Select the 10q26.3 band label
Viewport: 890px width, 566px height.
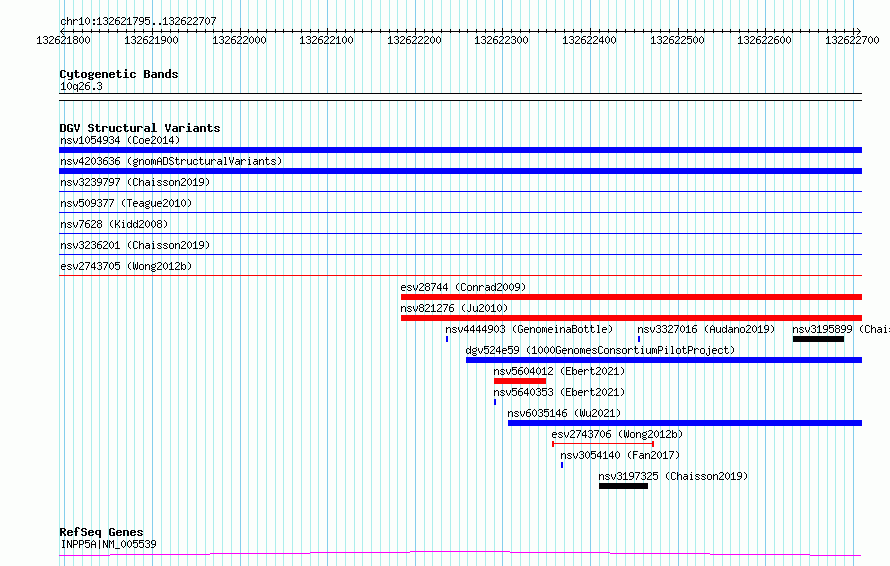81,86
